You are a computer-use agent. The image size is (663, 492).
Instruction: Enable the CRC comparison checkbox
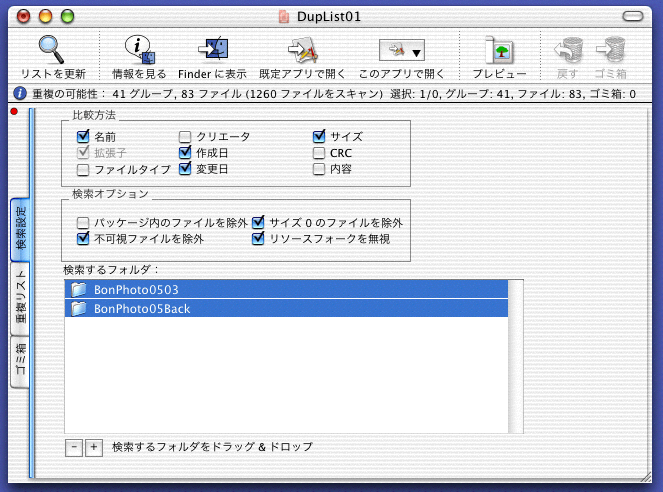[319, 153]
